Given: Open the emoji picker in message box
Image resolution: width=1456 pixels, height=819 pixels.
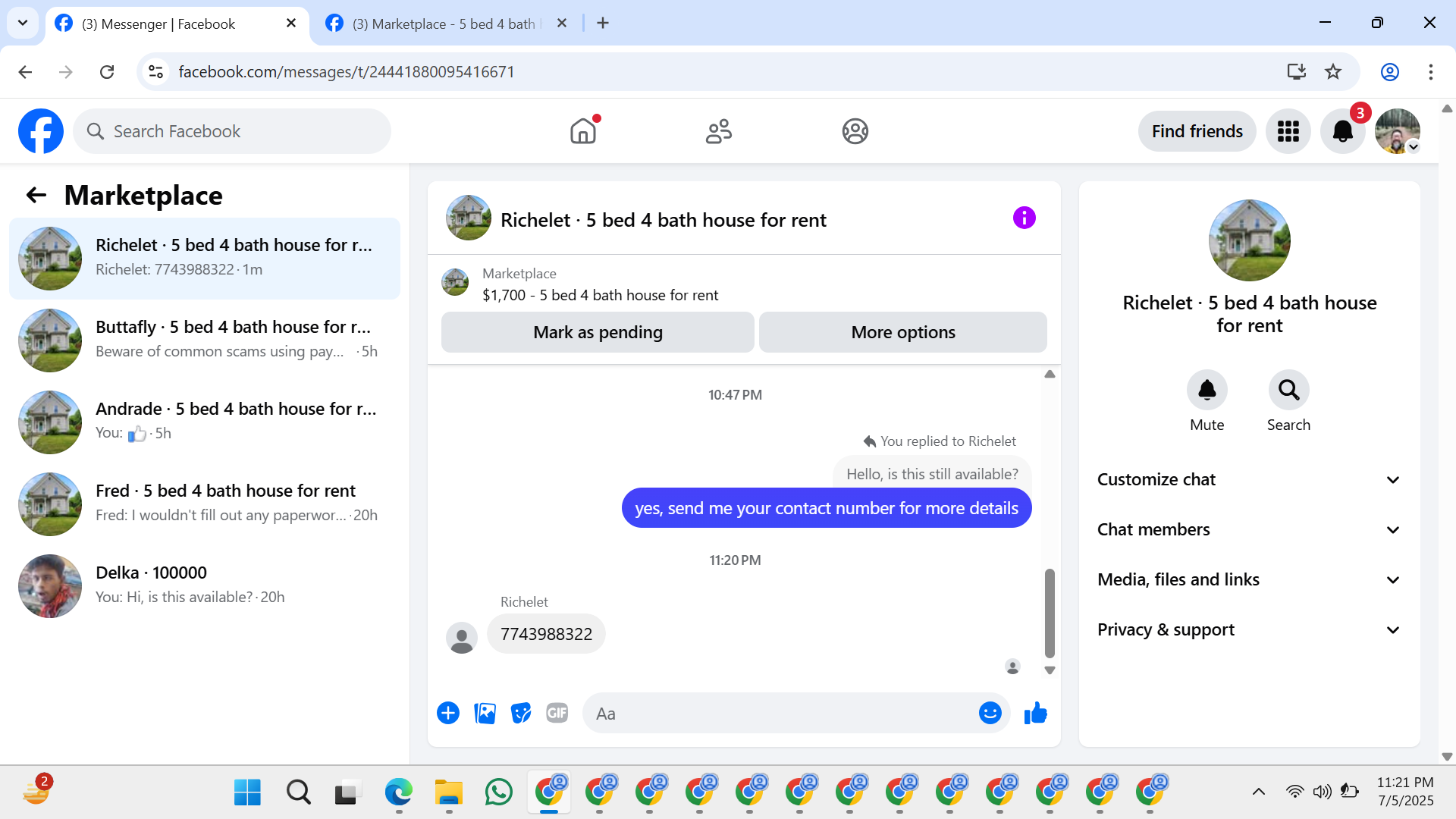Looking at the screenshot, I should pos(990,714).
